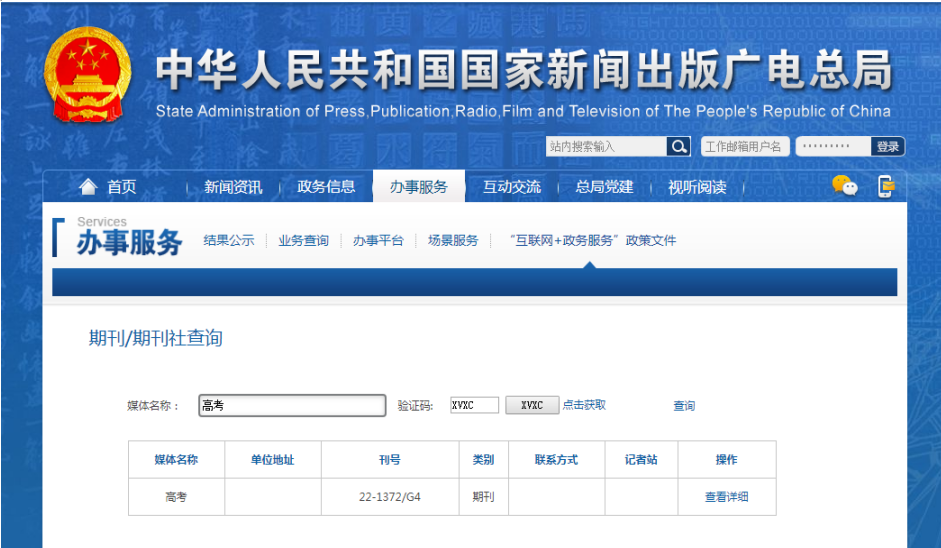Viewport: 941px width, 548px height.
Task: Click the 操作 column header
Action: [727, 460]
